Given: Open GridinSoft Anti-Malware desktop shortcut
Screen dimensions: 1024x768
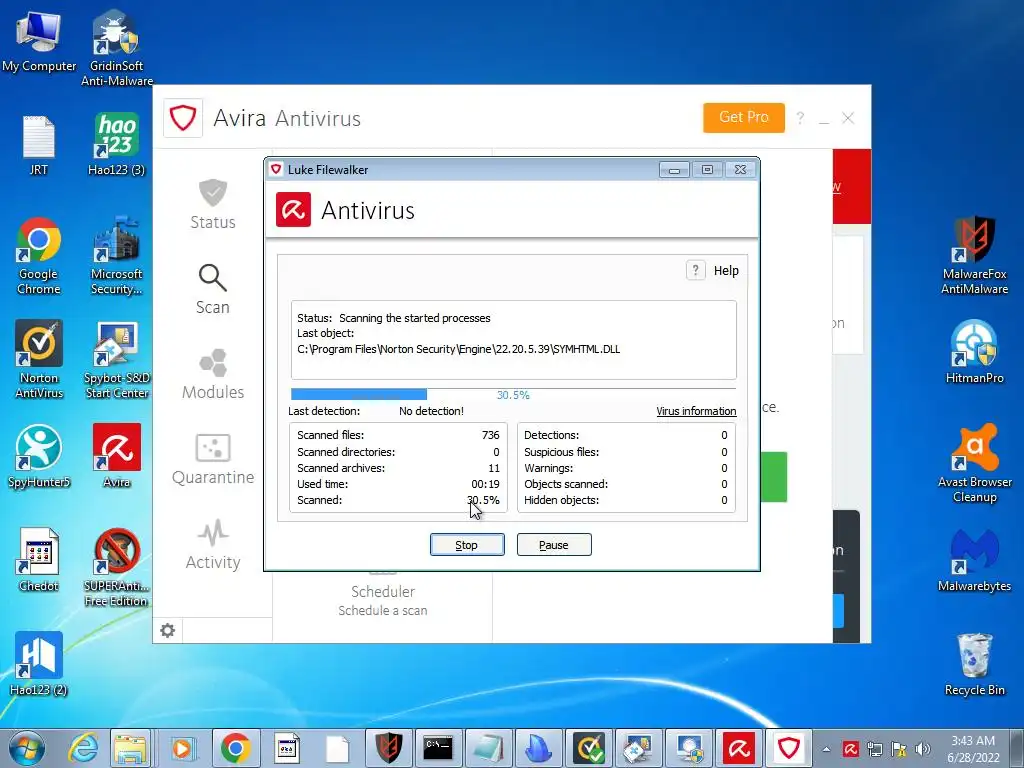Looking at the screenshot, I should click(x=117, y=47).
